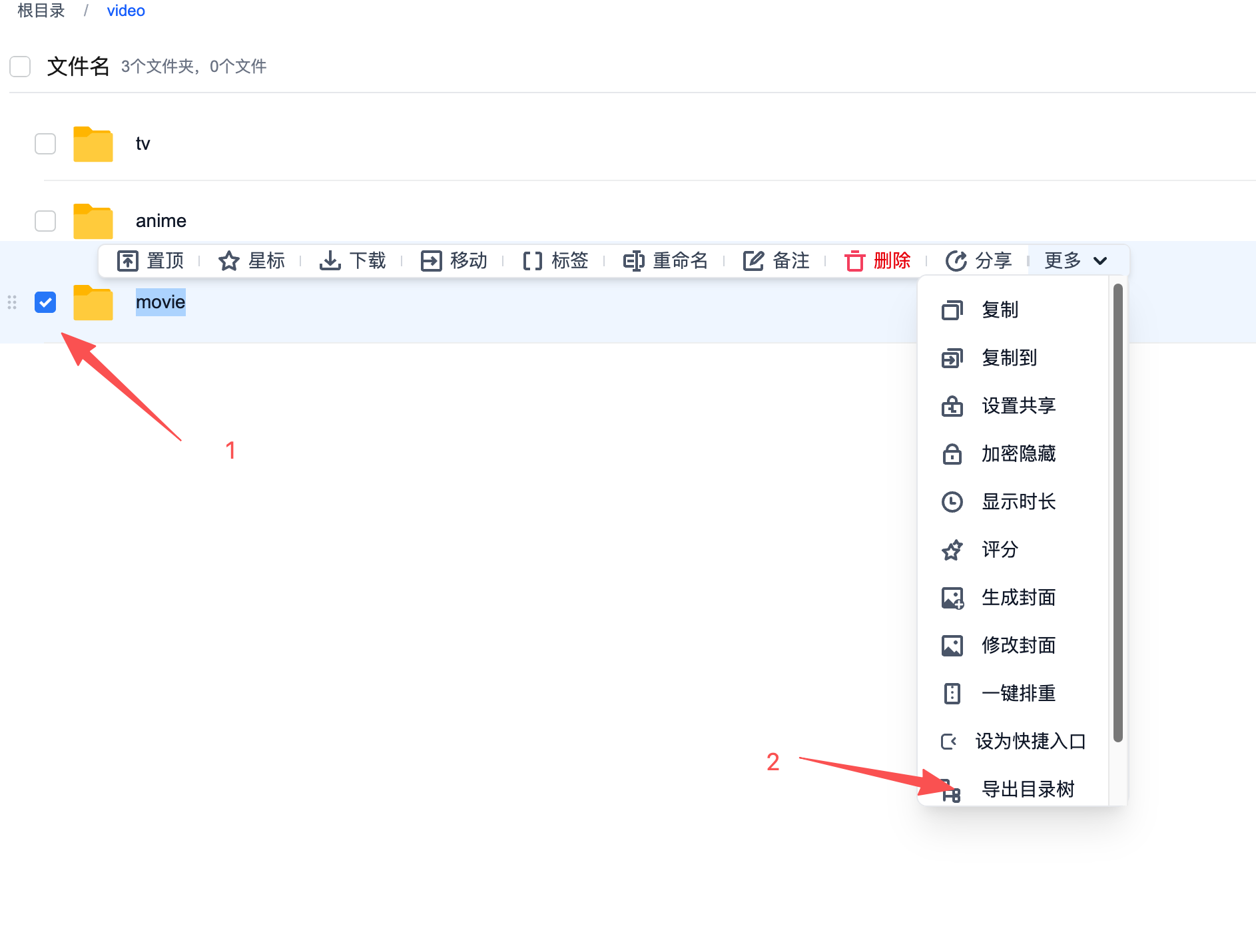Viewport: 1256px width, 952px height.
Task: Toggle the select-all checkbox beside 文件名
Action: [20, 67]
